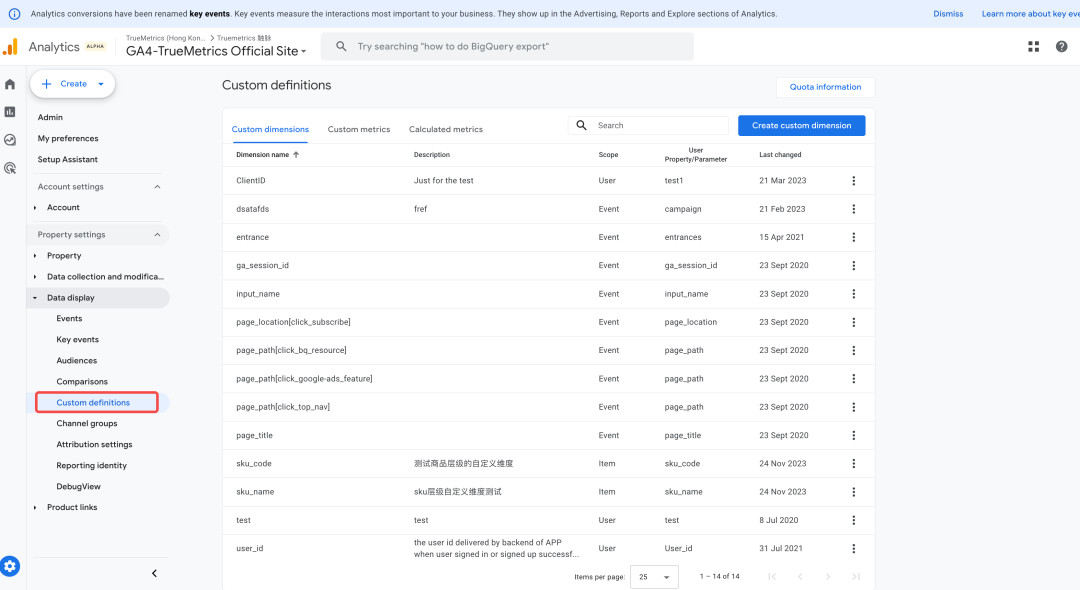This screenshot has height=590, width=1080.
Task: Collapse the side navigation with chevron
Action: point(154,573)
